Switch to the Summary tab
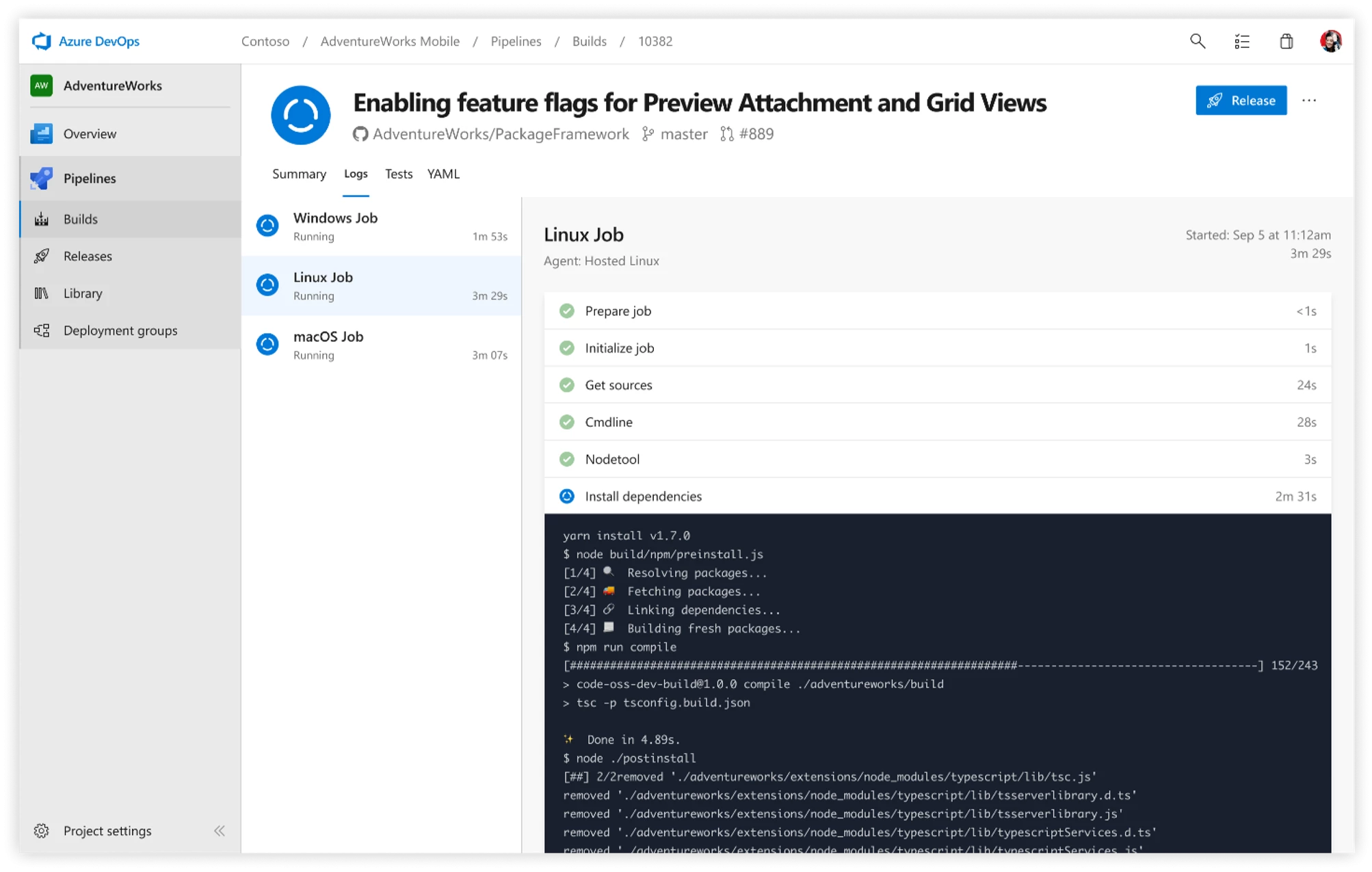 coord(298,173)
